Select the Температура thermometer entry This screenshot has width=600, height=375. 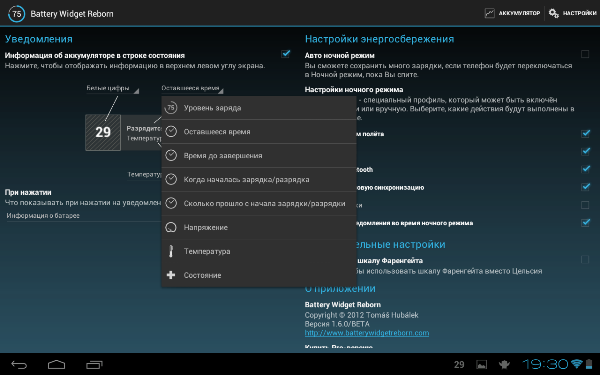click(x=259, y=251)
